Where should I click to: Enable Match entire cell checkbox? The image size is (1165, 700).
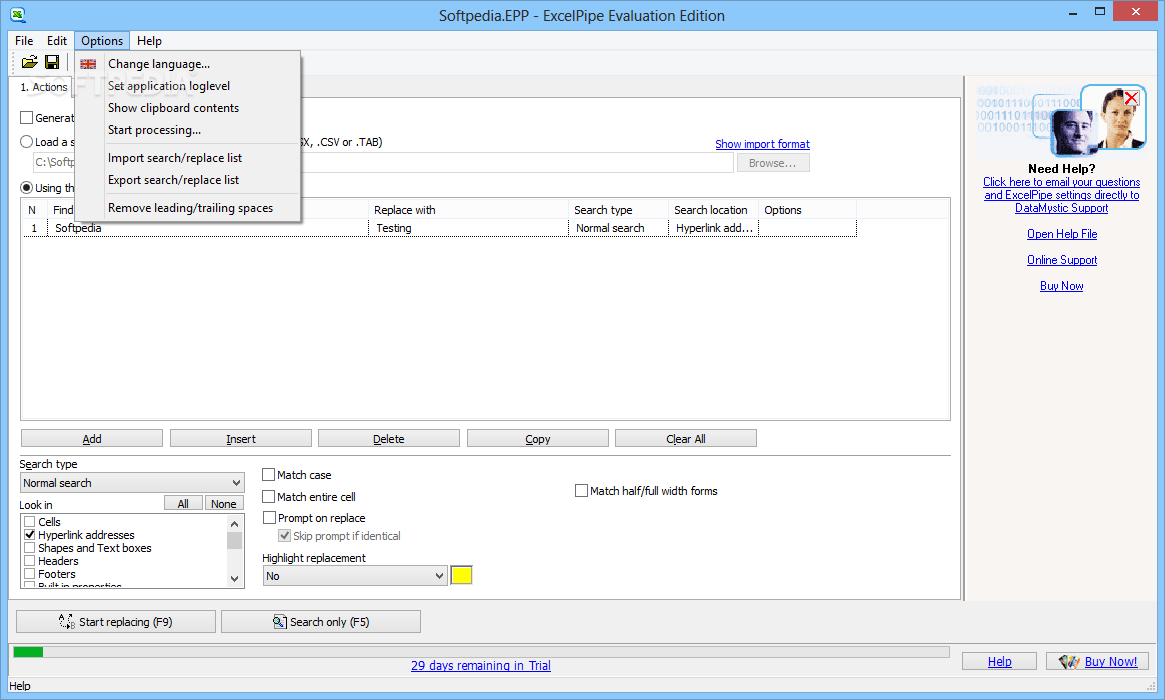coord(269,496)
